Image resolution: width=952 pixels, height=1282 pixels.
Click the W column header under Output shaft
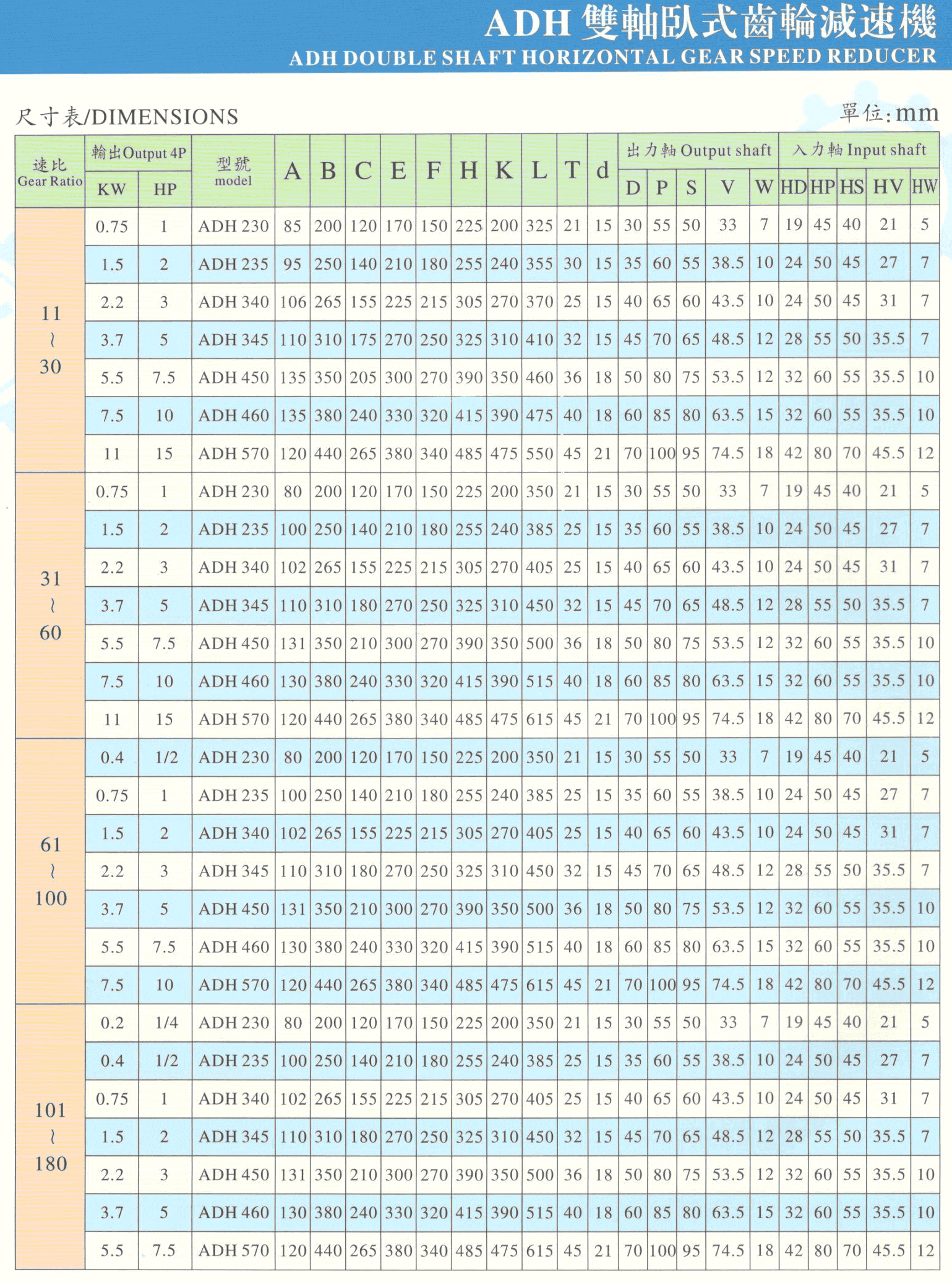click(764, 187)
